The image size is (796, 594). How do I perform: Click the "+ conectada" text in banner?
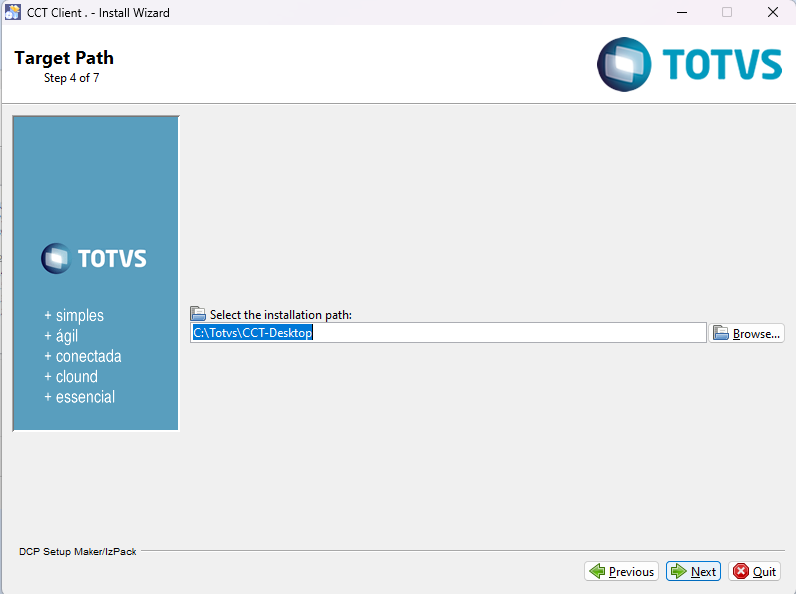coord(83,356)
